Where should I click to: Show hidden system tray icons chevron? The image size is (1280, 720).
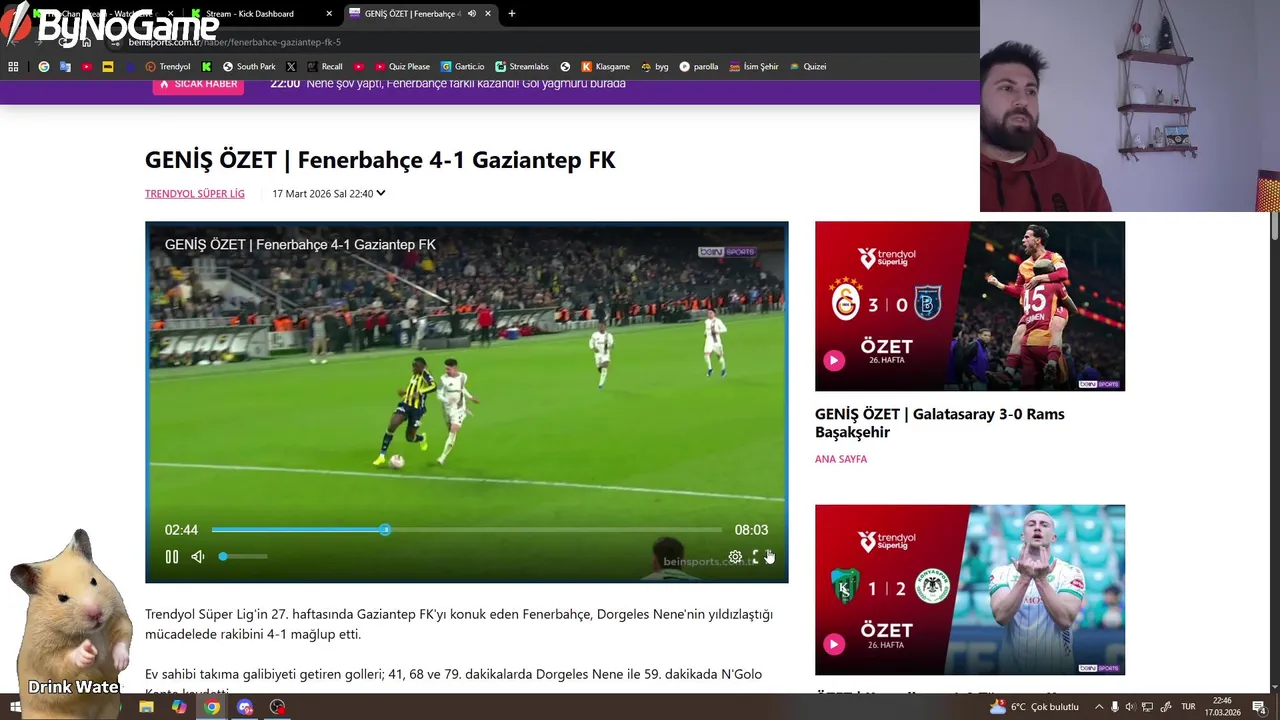[x=1099, y=707]
